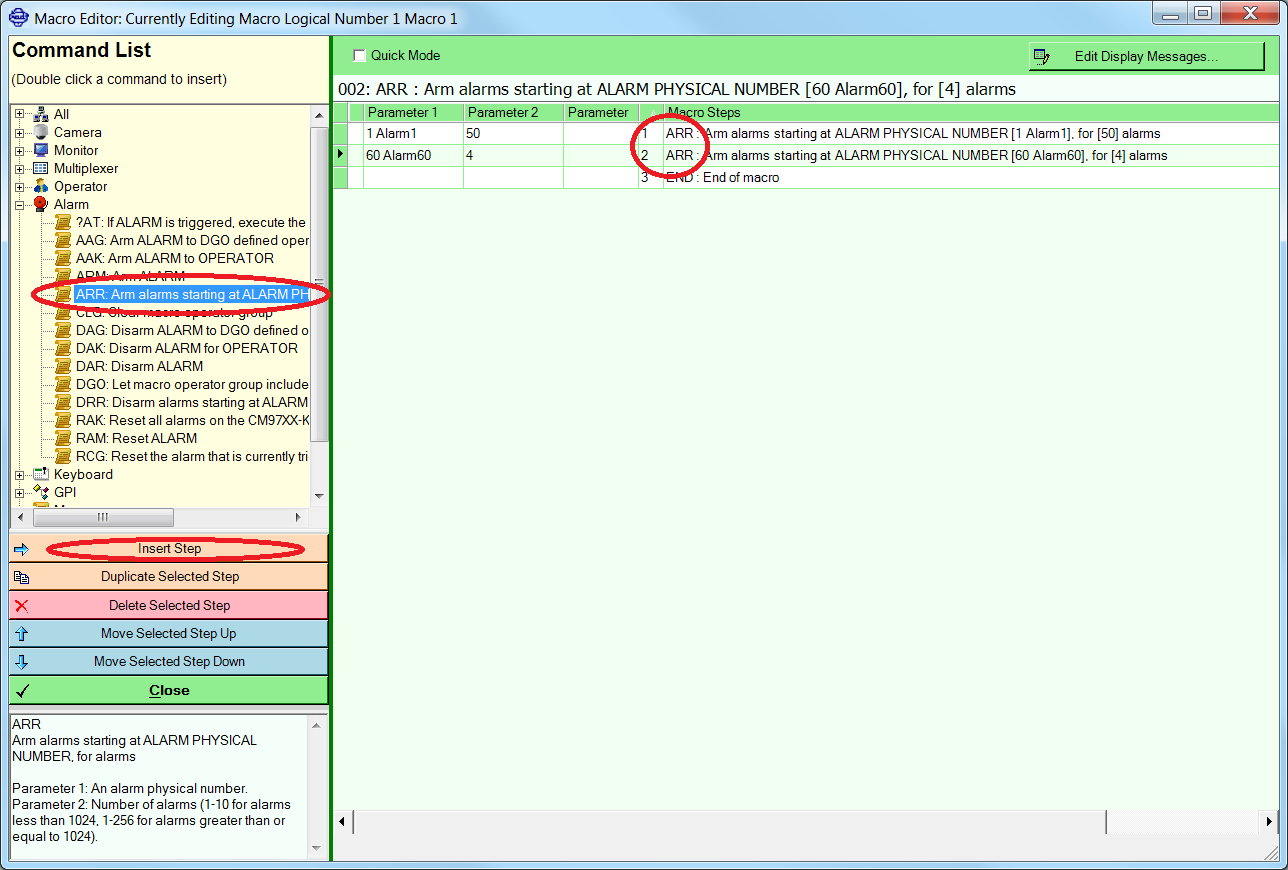Click the Multiplexer category icon
The height and width of the screenshot is (870, 1288).
coord(41,168)
